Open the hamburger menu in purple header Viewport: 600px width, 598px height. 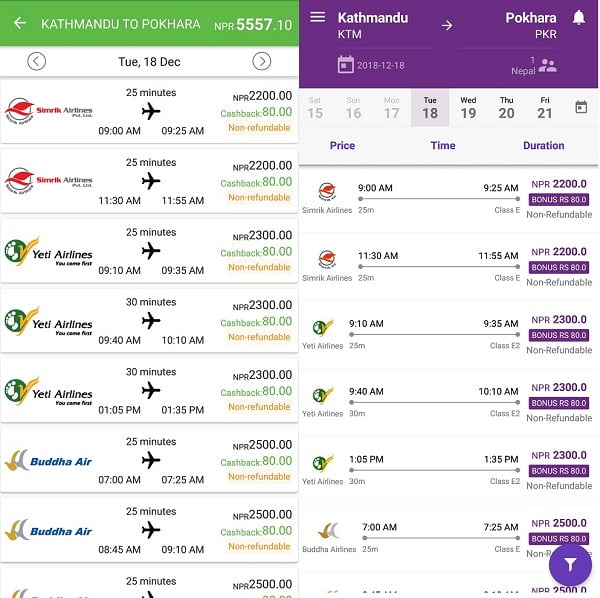coord(317,17)
